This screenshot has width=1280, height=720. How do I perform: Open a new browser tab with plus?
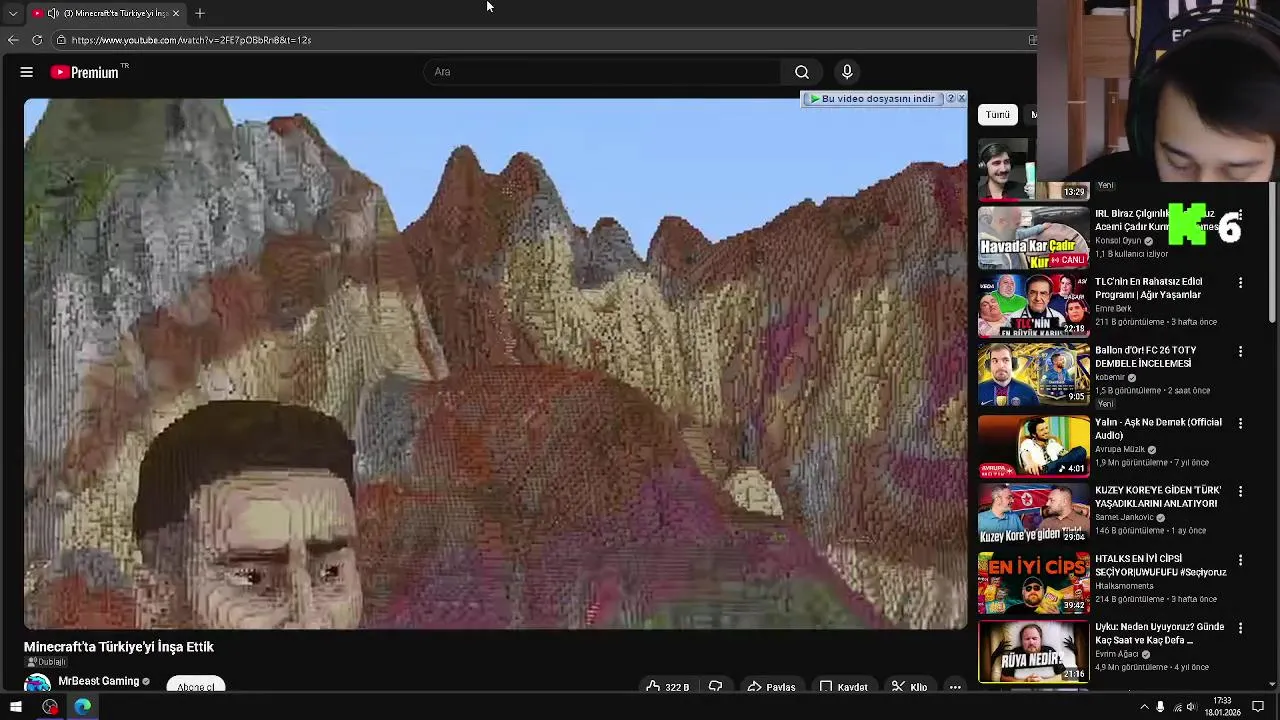[x=200, y=13]
